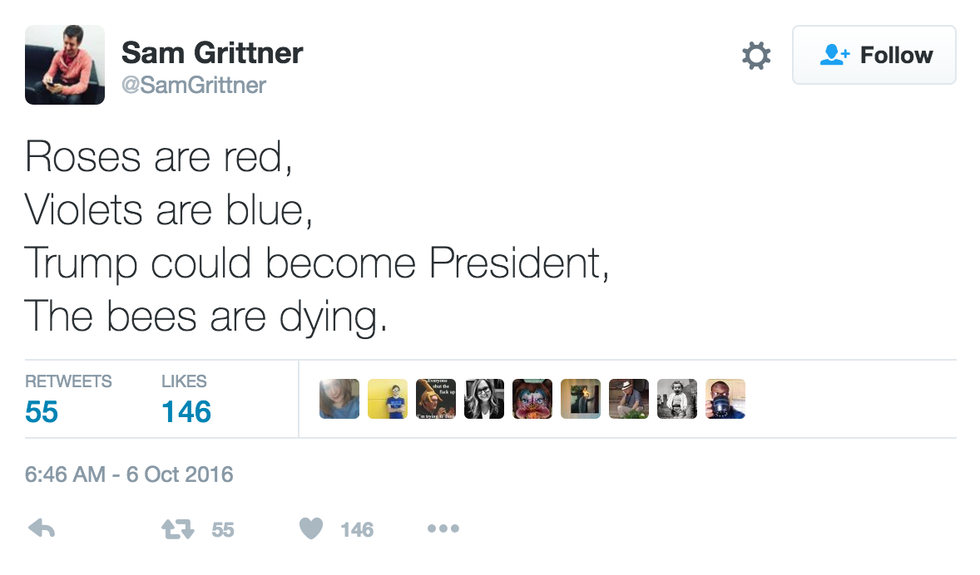View the list of 55 retweets
This screenshot has height=575, width=980.
[x=68, y=399]
